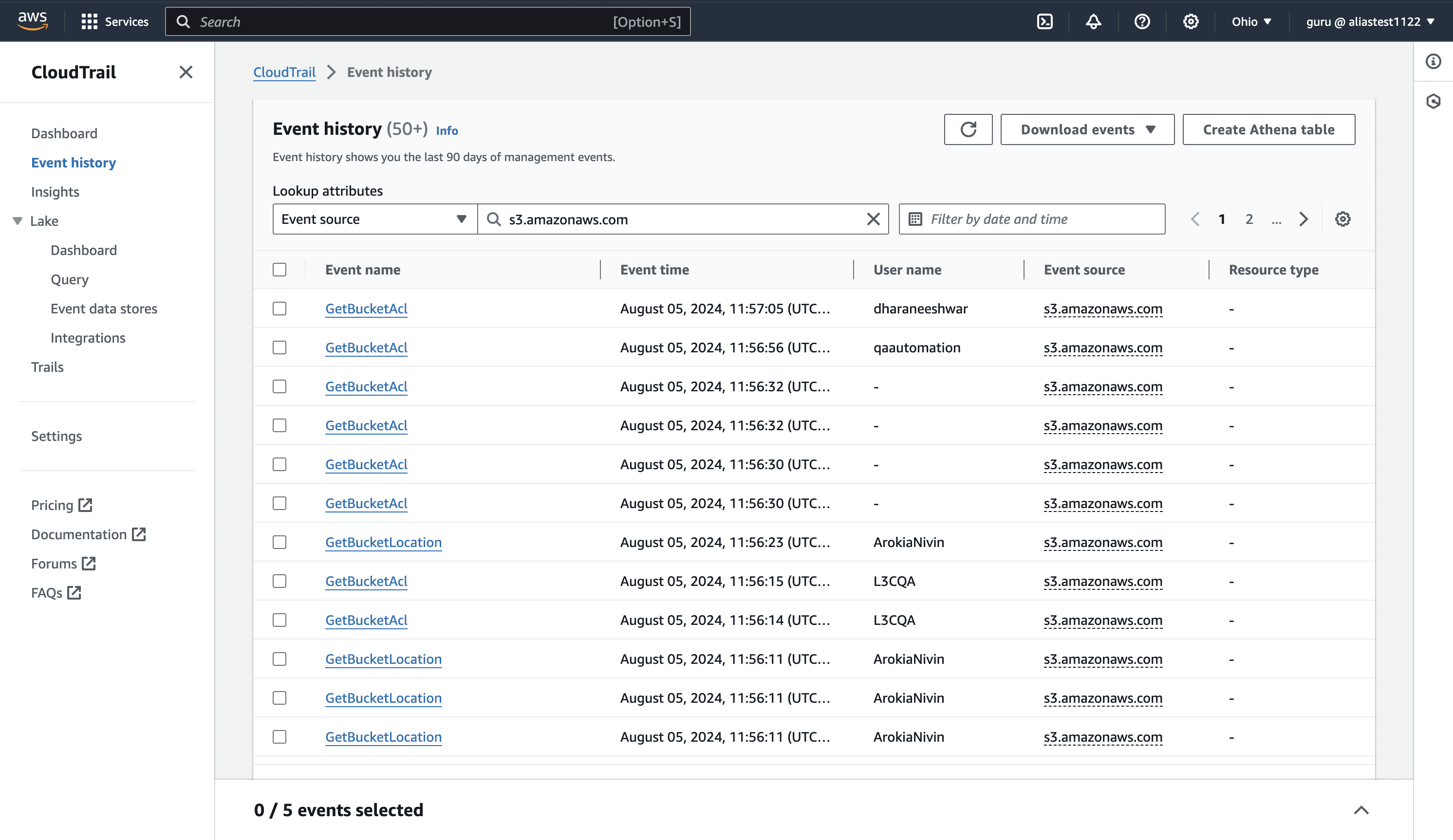
Task: Open Insights in the sidebar
Action: [56, 192]
